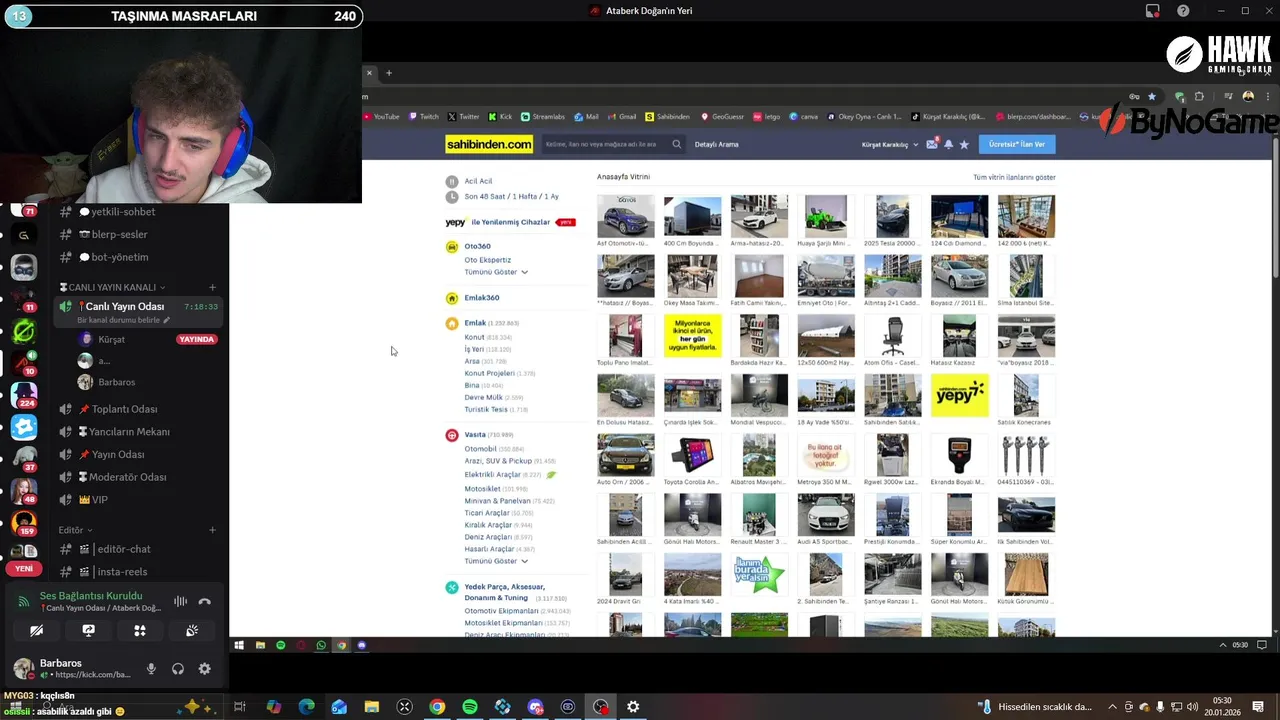Open Tüm vitrin ilanlarını göster link
This screenshot has width=1280, height=720.
(1014, 177)
